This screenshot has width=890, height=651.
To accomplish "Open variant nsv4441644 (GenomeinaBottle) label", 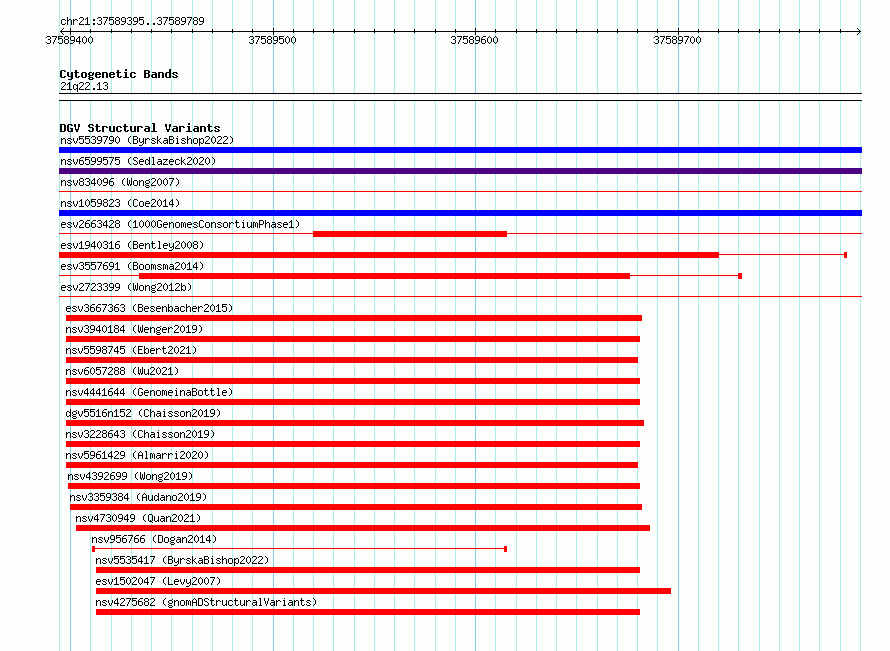I will pyautogui.click(x=149, y=392).
